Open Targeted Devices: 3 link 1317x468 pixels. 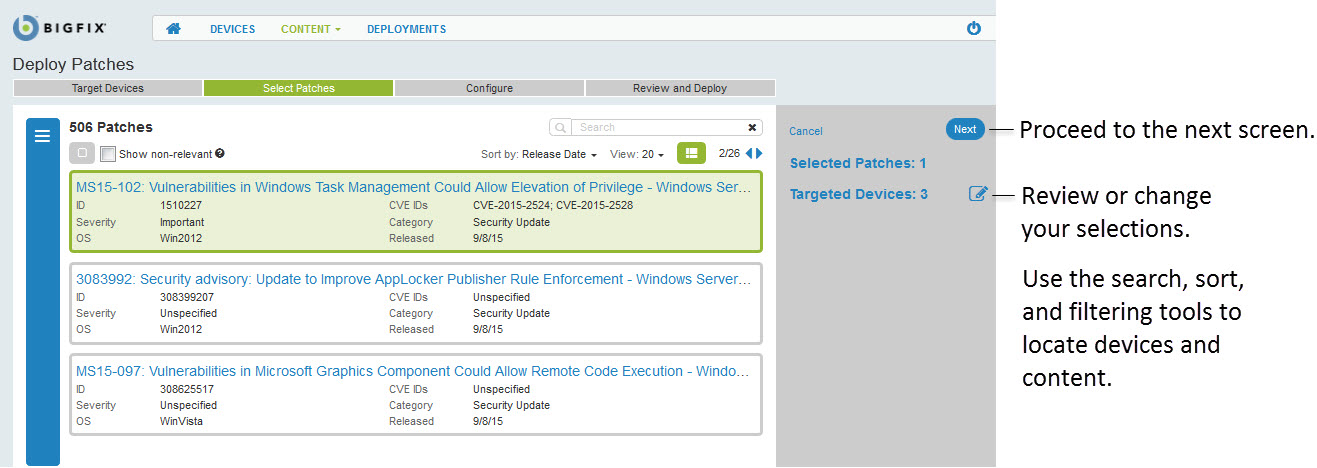coord(859,194)
